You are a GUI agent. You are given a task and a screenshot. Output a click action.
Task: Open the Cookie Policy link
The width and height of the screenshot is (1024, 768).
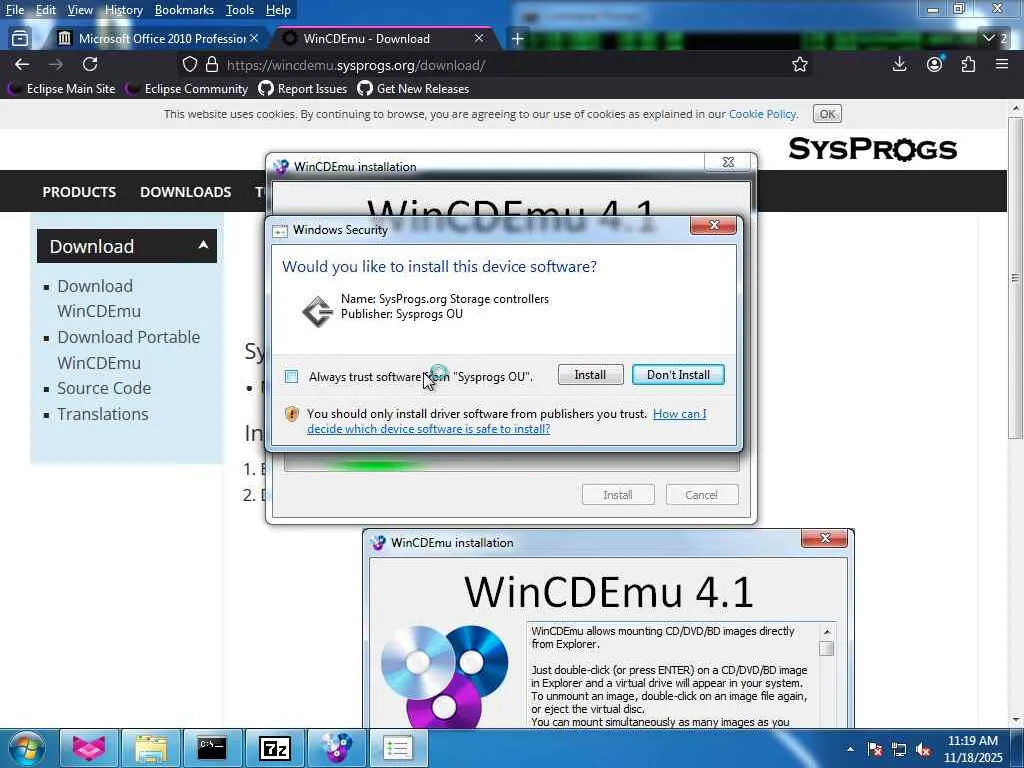coord(762,114)
